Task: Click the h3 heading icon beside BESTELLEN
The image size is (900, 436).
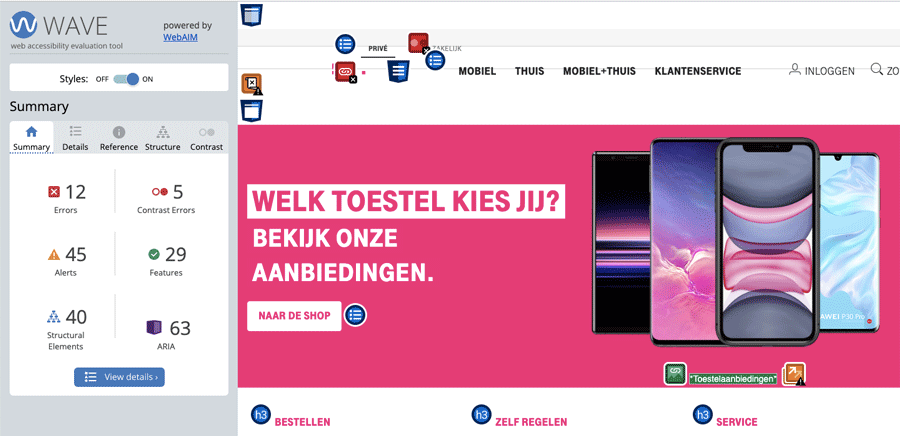Action: click(x=261, y=415)
